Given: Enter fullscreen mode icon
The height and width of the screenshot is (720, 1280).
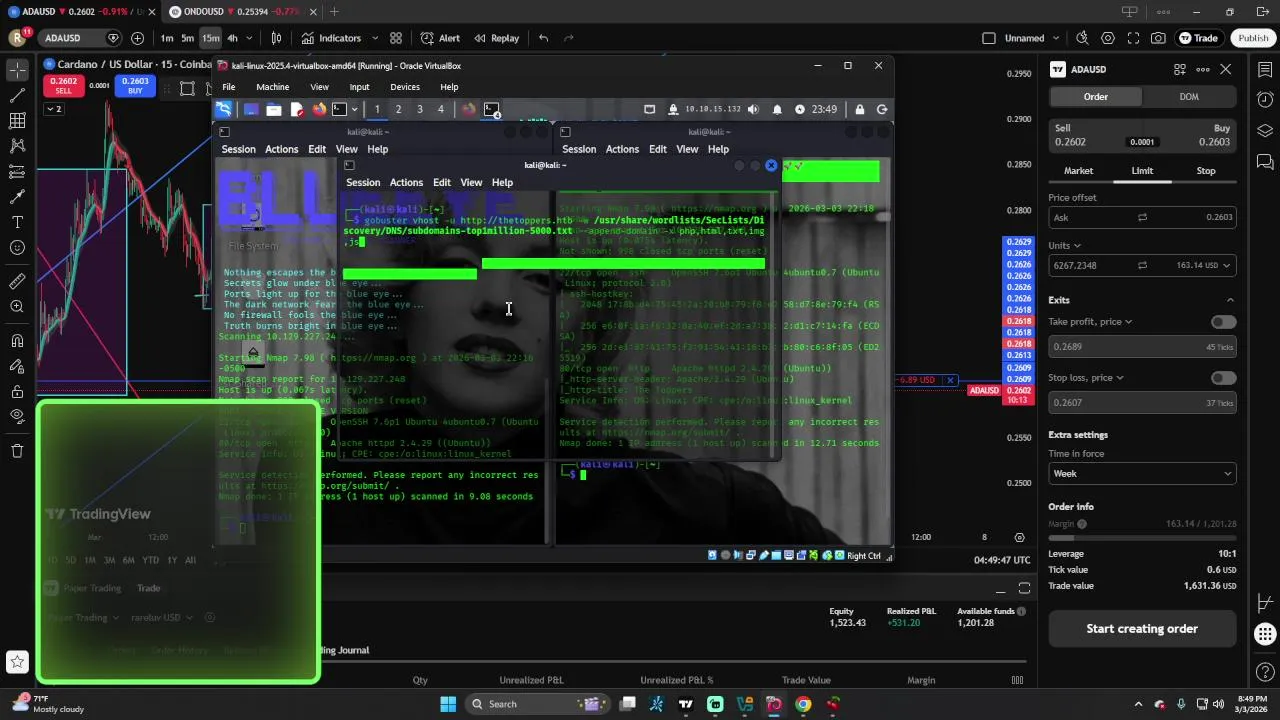Looking at the screenshot, I should [1133, 38].
